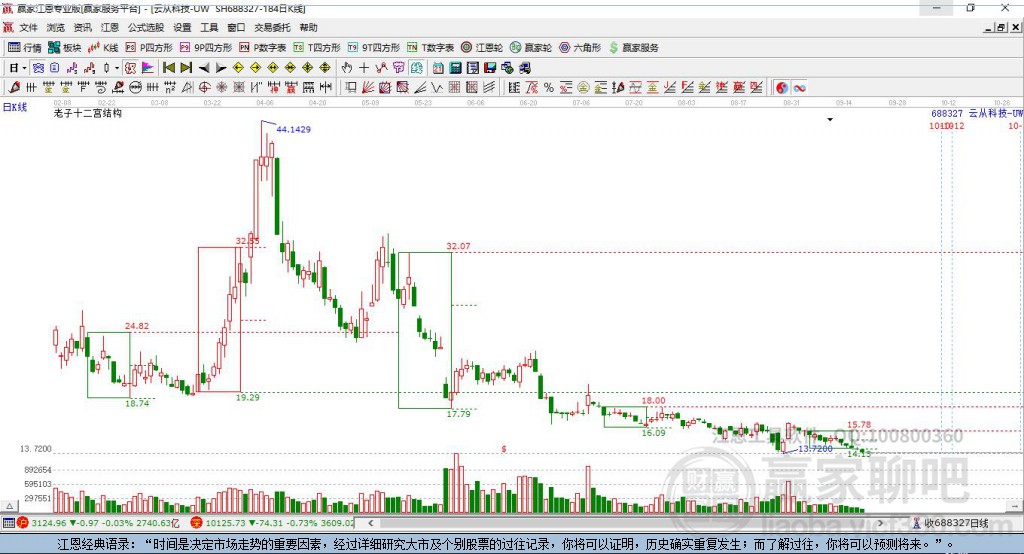Toggle the highlighted brain-like analysis icon
Viewport: 1024px width, 554px height.
[417, 68]
